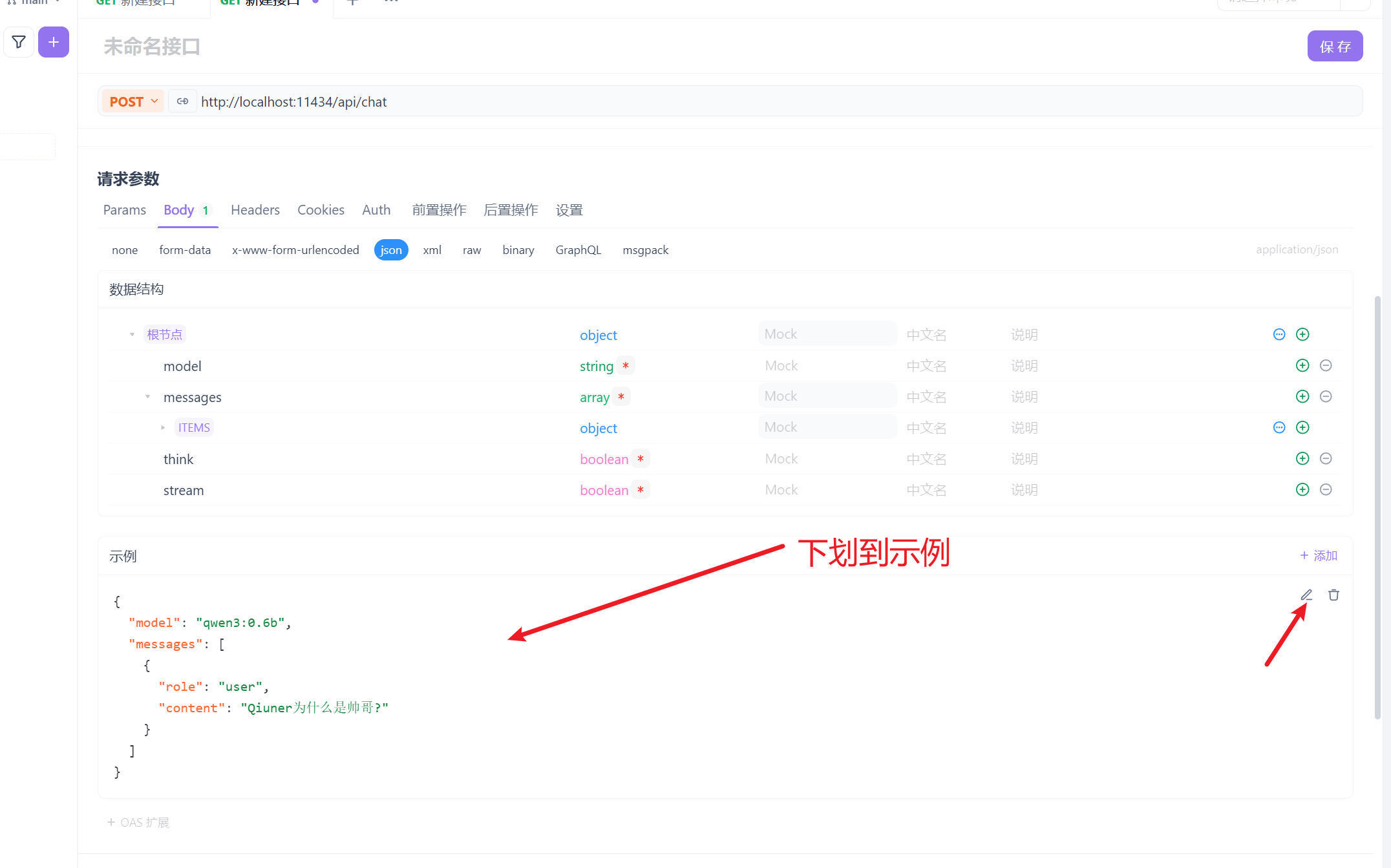The height and width of the screenshot is (868, 1391).
Task: Click the purple plus add button
Action: (54, 42)
